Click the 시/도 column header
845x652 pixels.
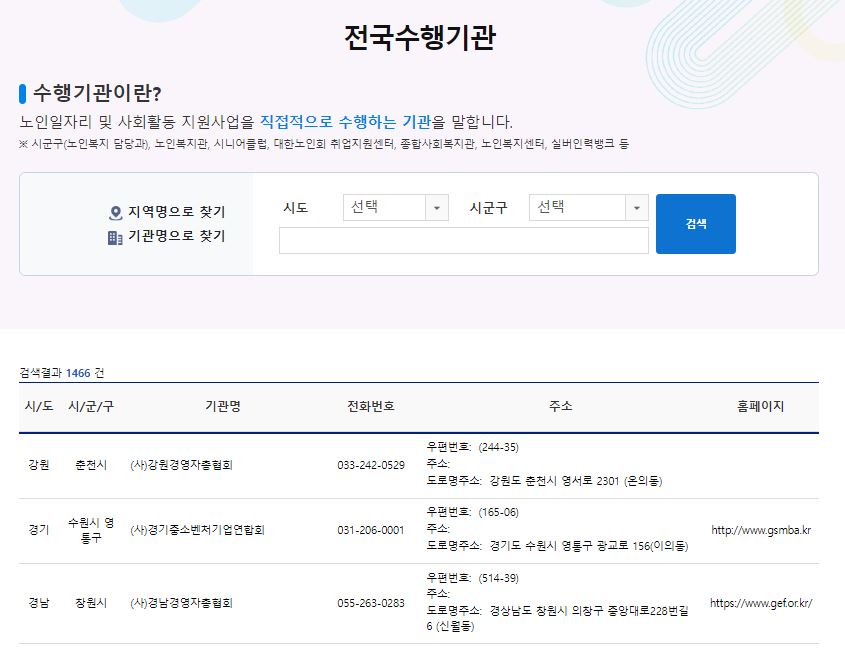point(39,406)
